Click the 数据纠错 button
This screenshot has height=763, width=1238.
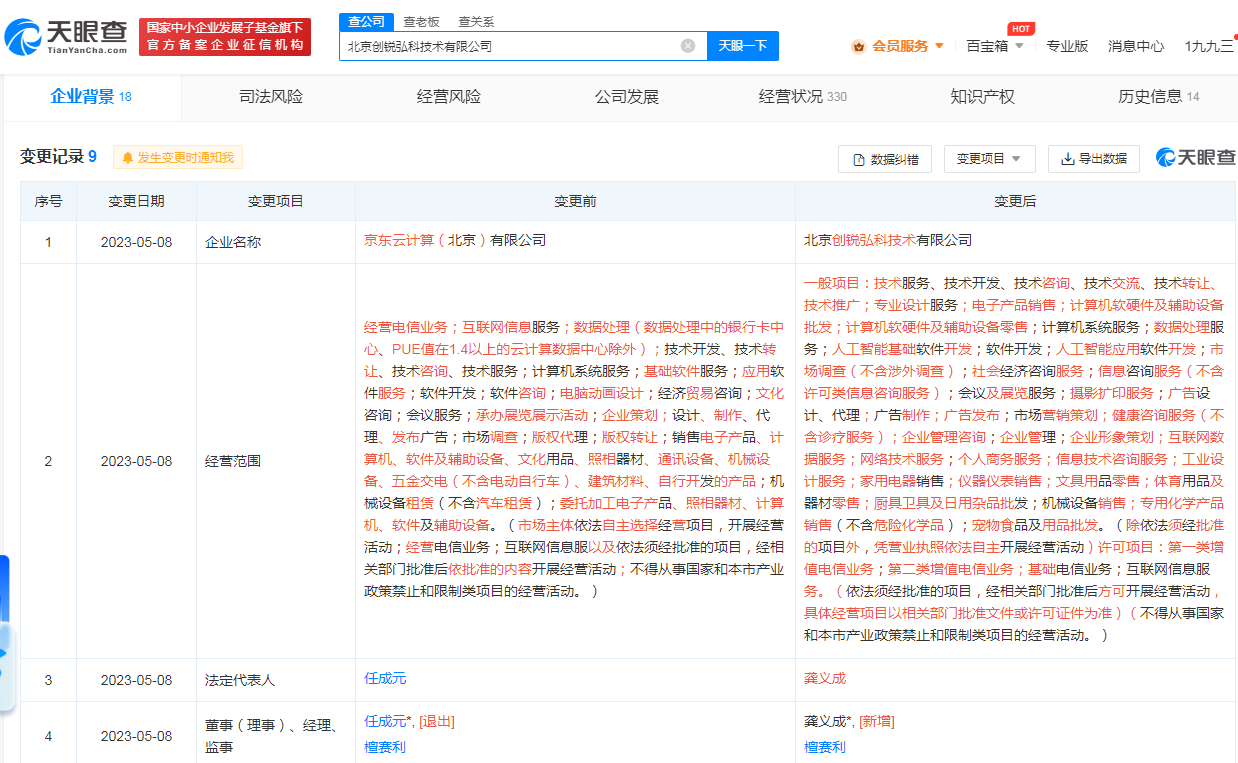[x=885, y=159]
